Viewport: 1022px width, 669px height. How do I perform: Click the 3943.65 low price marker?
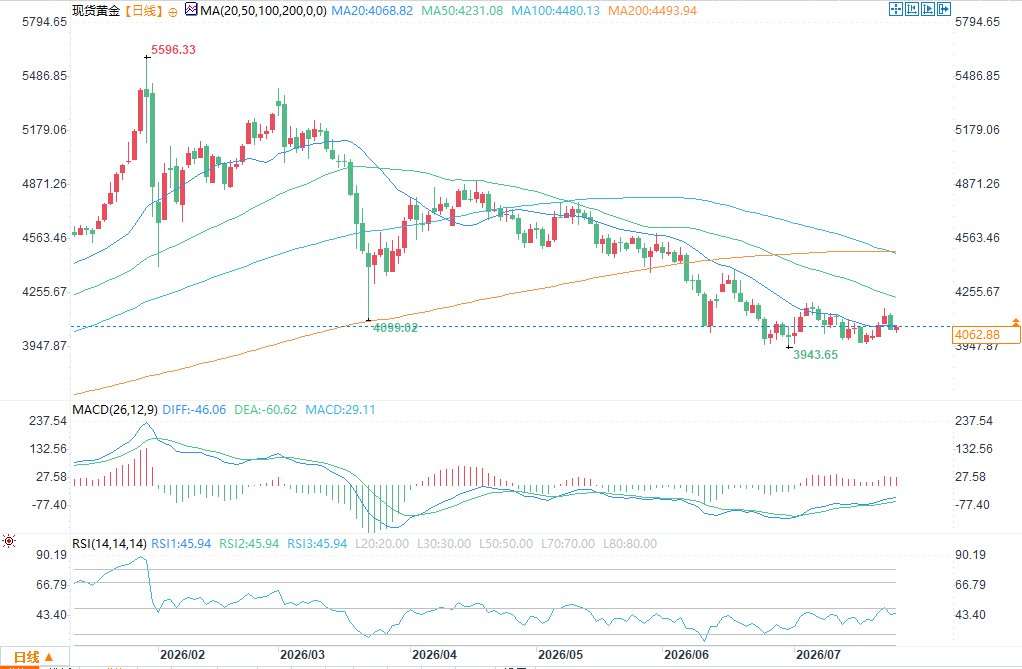point(815,355)
